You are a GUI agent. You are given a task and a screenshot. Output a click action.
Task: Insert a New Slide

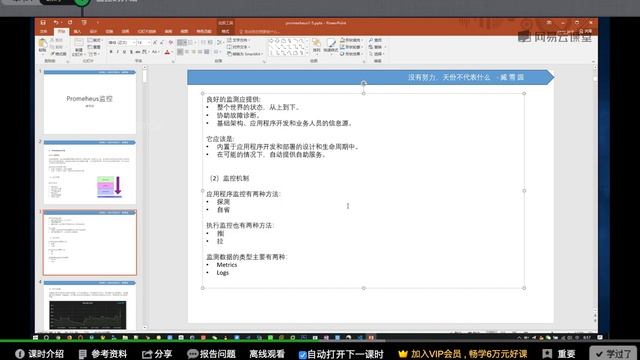[x=78, y=47]
